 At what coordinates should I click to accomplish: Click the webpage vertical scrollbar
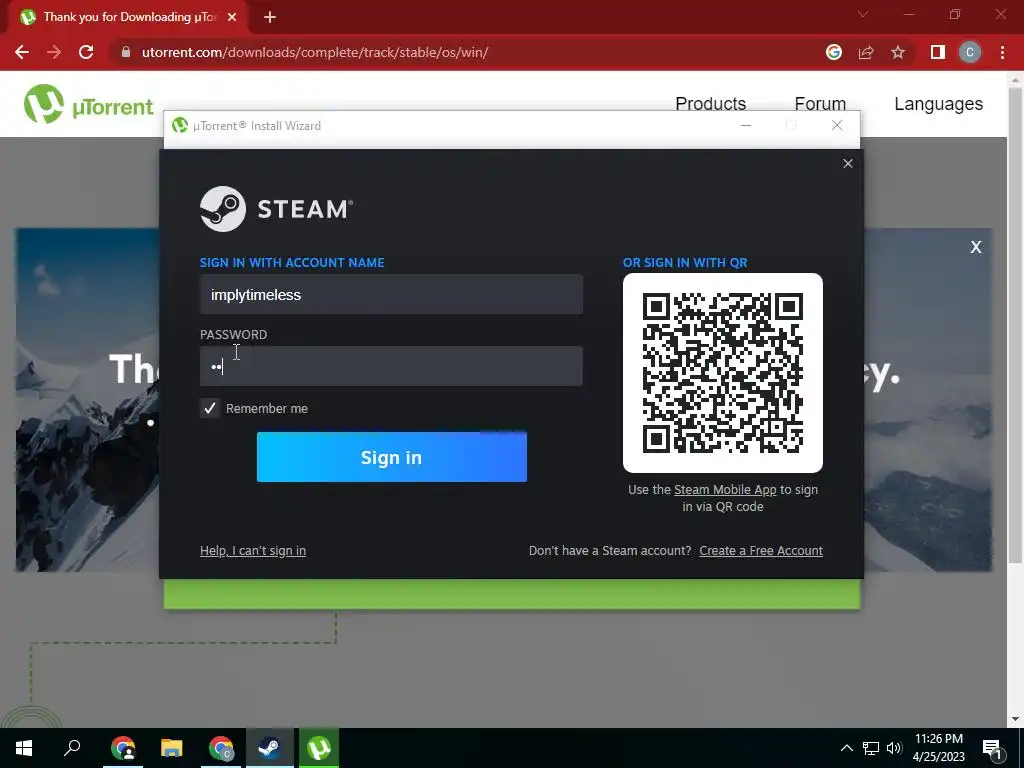coord(1015,324)
